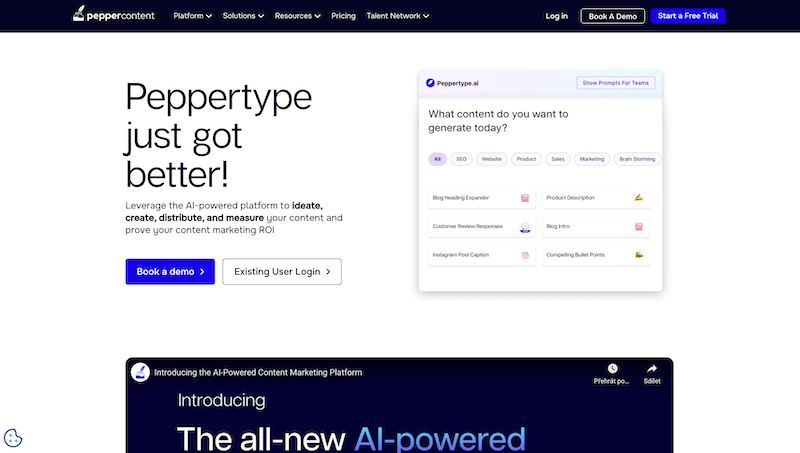Click the Instagram Post Caption icon
Image resolution: width=800 pixels, height=453 pixels.
[525, 256]
